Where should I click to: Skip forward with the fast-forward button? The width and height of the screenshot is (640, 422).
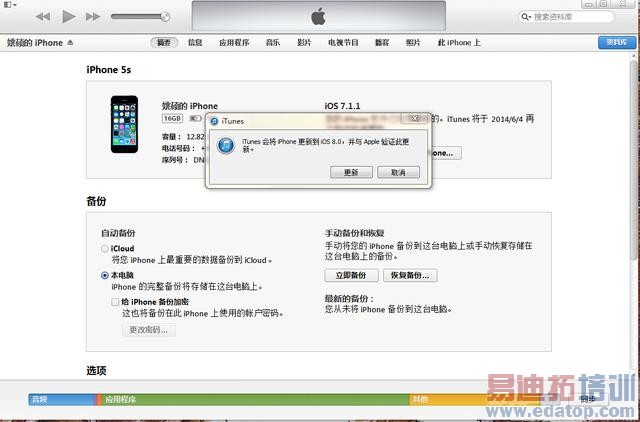click(93, 17)
